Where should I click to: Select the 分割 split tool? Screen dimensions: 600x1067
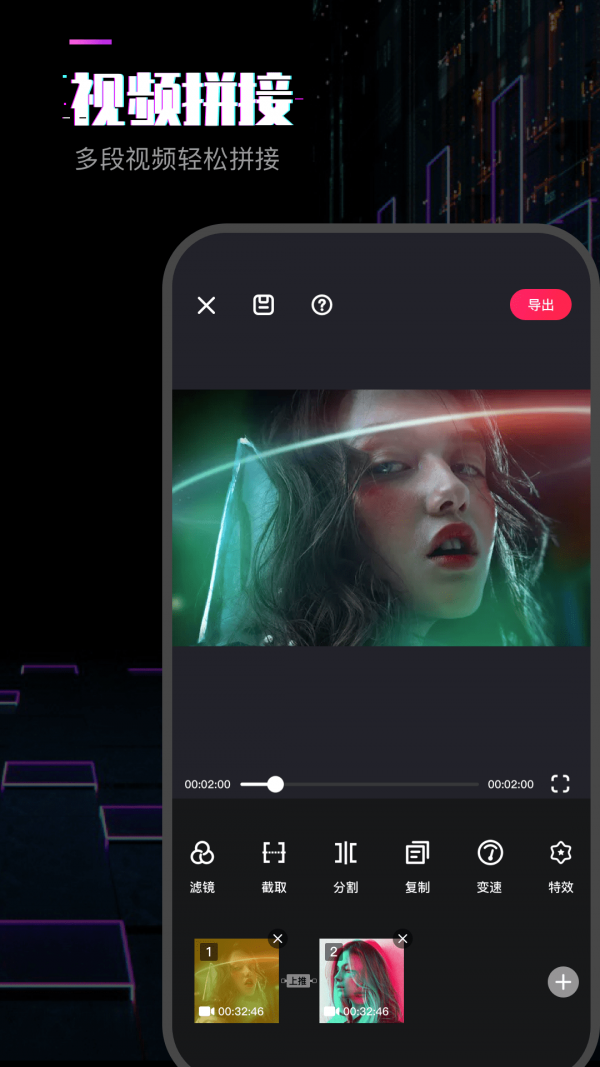tap(345, 865)
